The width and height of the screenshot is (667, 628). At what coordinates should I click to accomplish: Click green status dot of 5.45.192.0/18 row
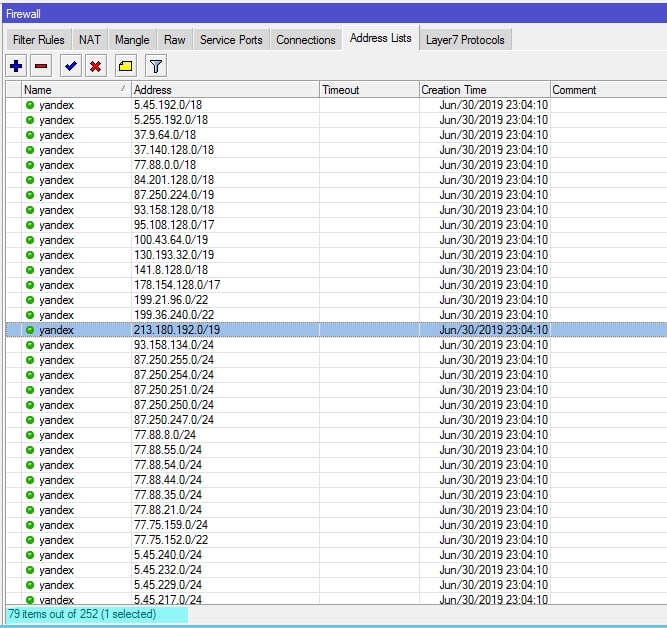(x=30, y=105)
